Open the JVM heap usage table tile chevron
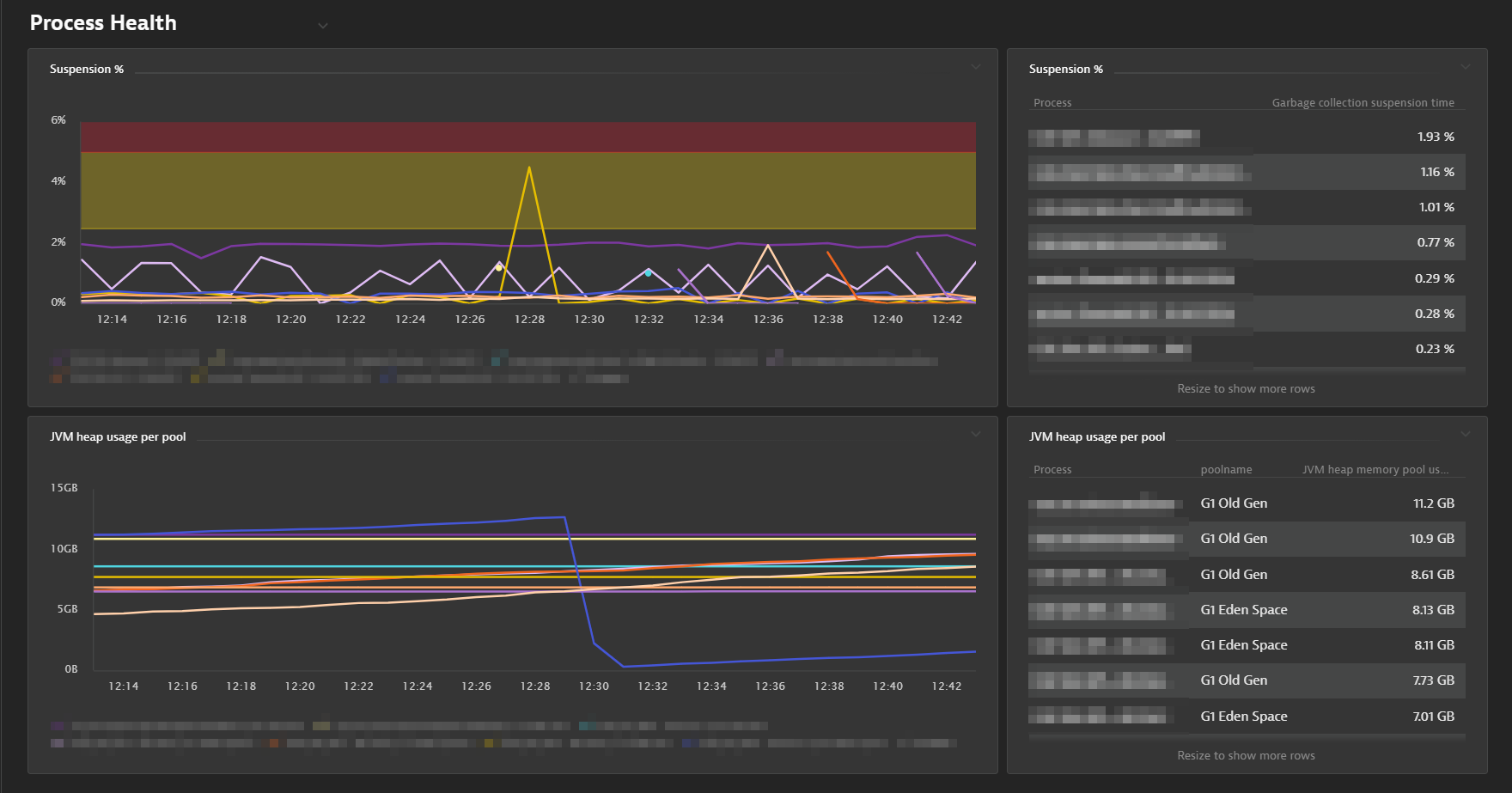This screenshot has width=1512, height=793. (x=1466, y=434)
